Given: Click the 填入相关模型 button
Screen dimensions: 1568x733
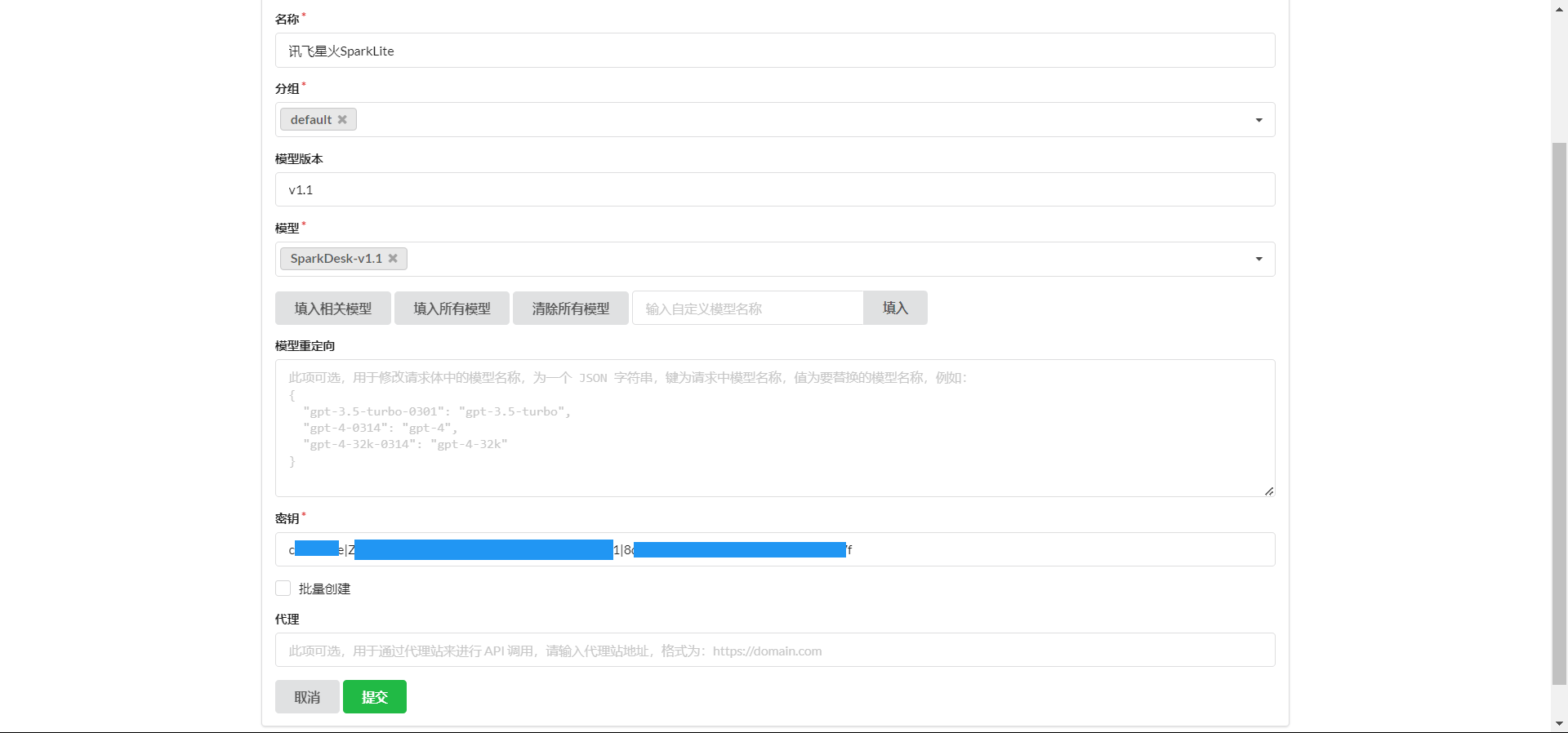Looking at the screenshot, I should (x=332, y=309).
